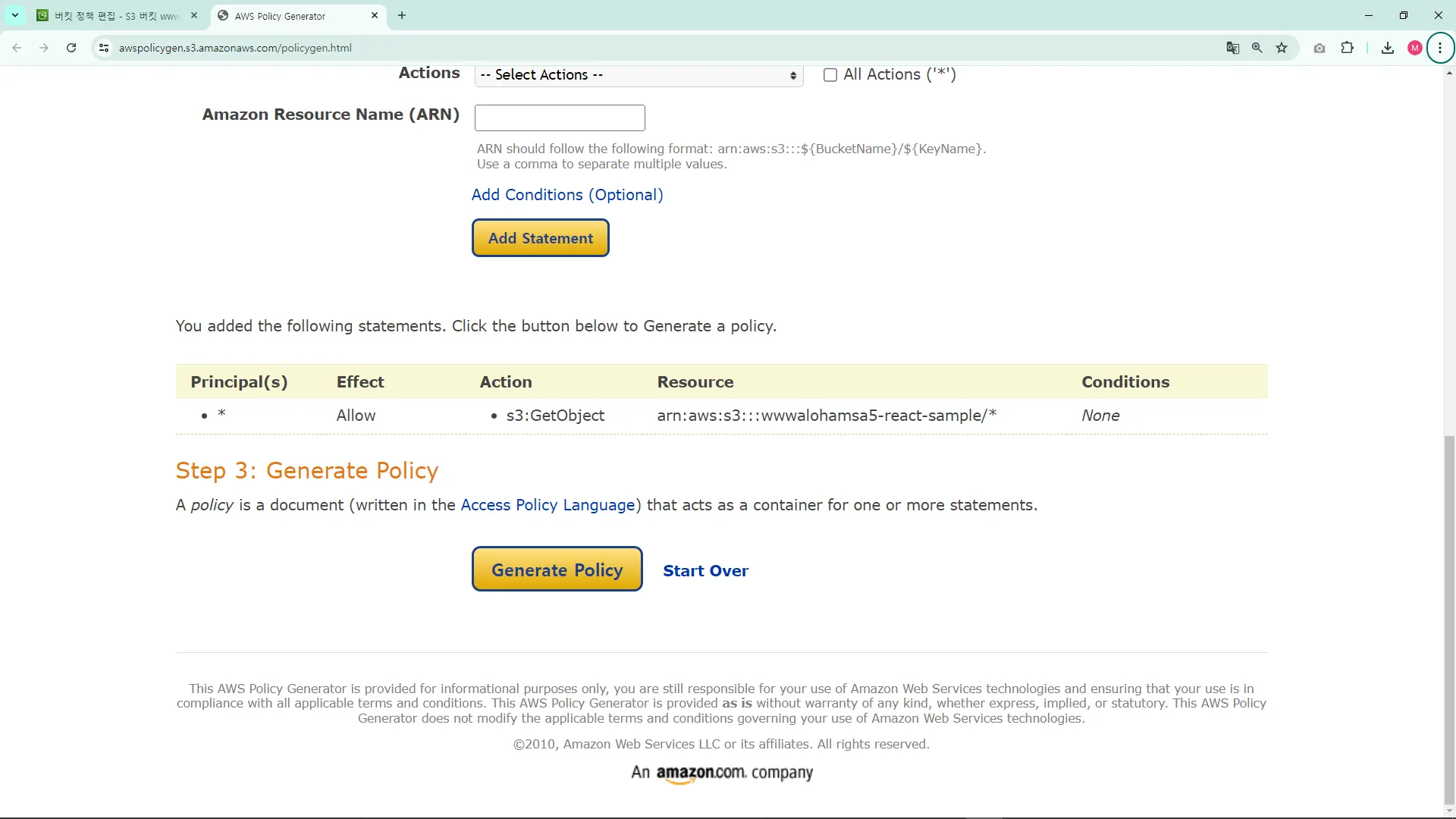
Task: Open Chrome three-dot menu
Action: (x=1439, y=48)
